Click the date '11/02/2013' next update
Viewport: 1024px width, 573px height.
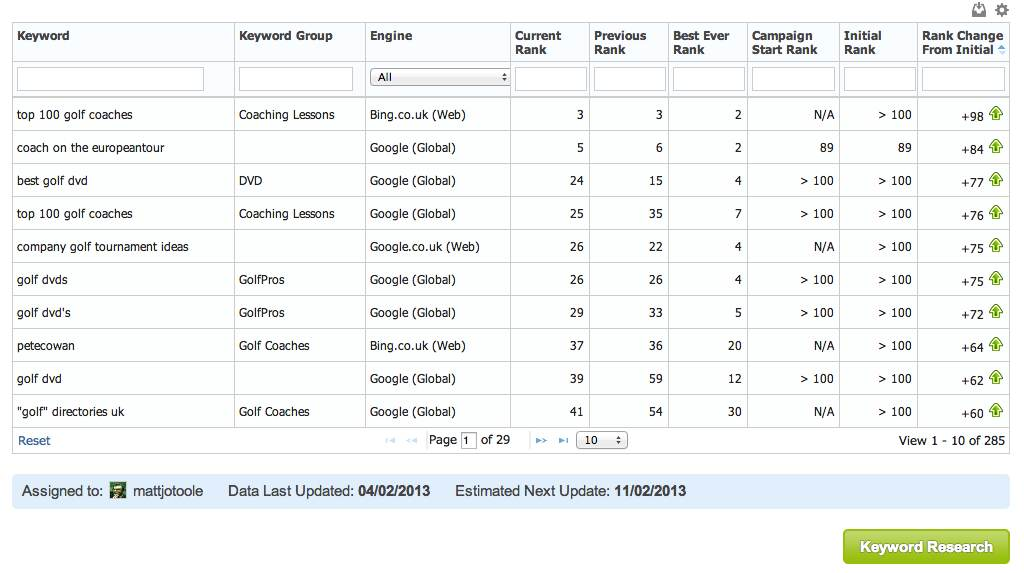650,491
